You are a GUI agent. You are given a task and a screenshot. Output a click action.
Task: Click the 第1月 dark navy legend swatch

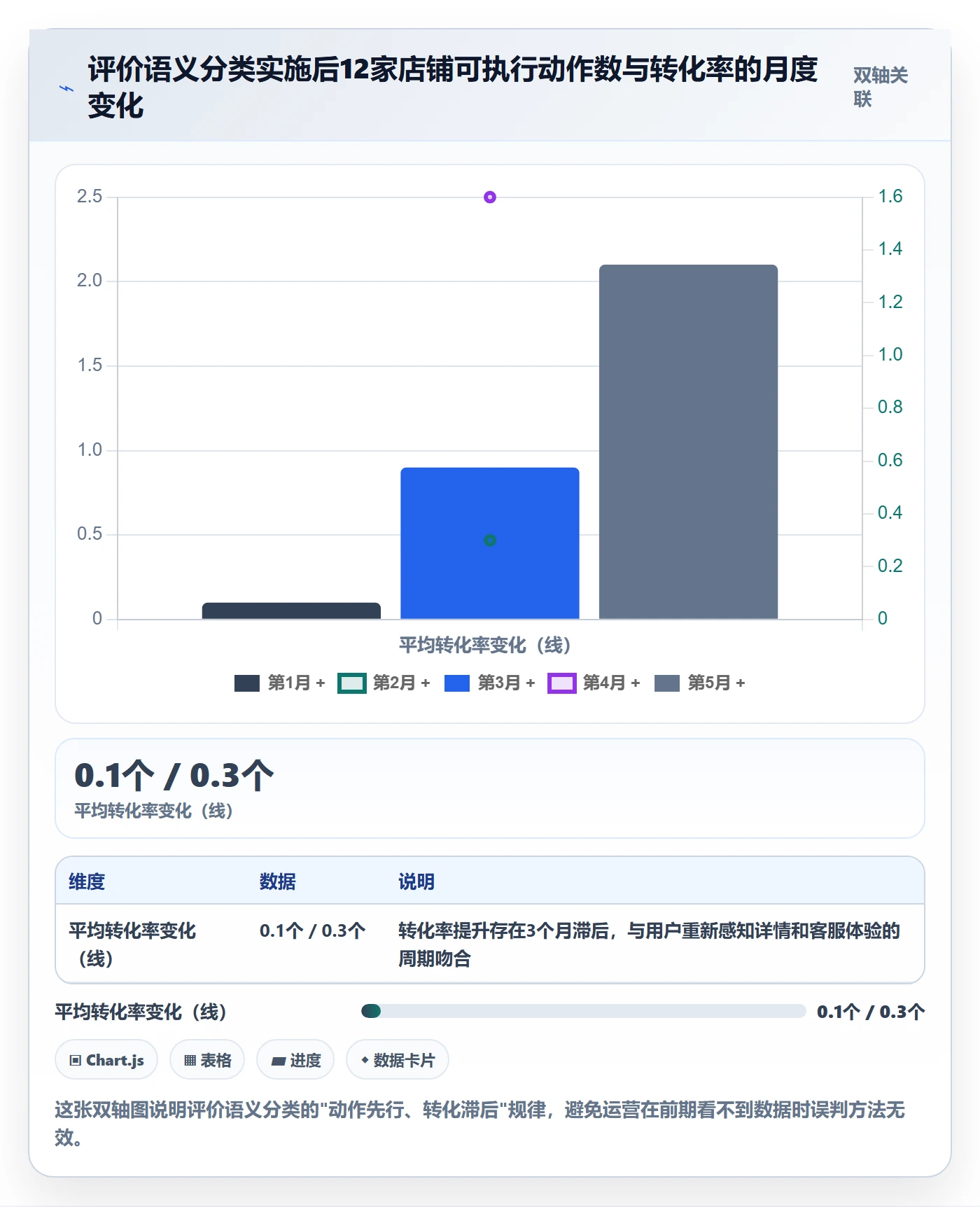pos(247,683)
